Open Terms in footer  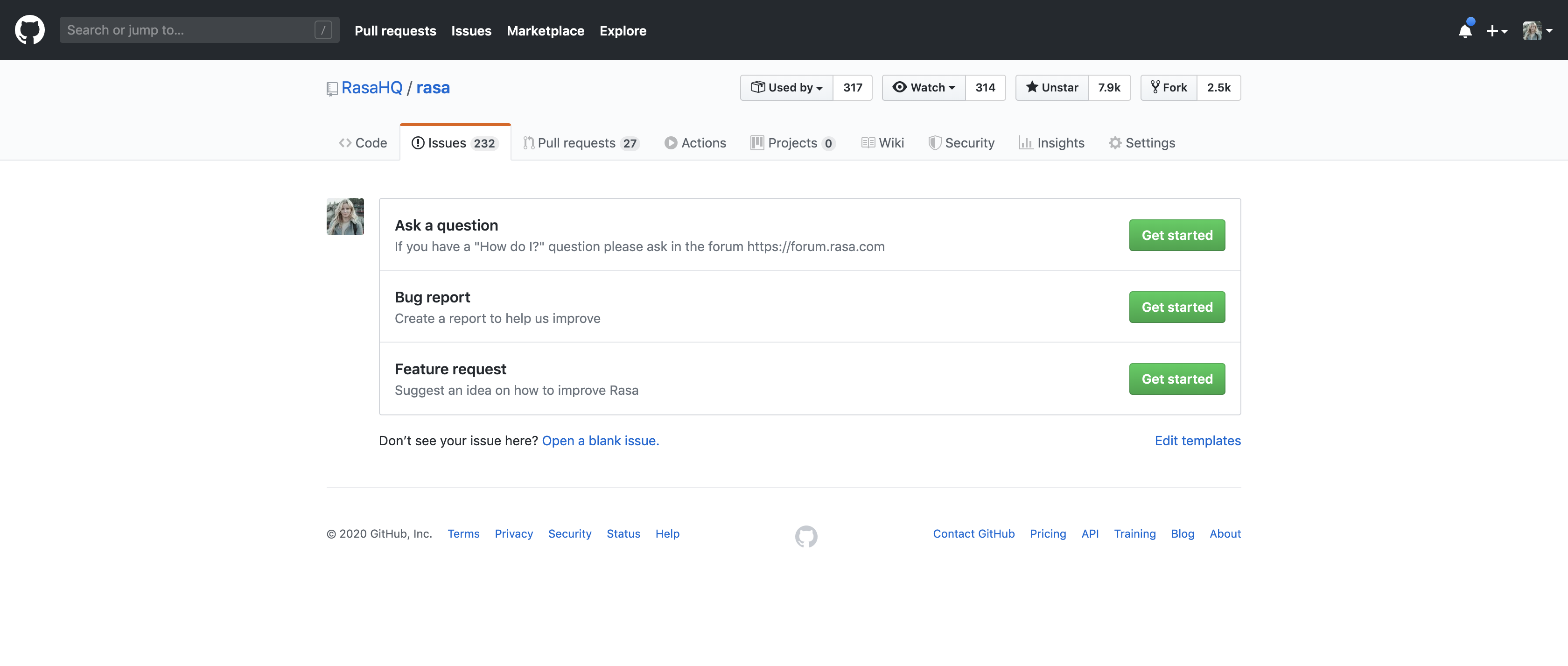pyautogui.click(x=463, y=534)
